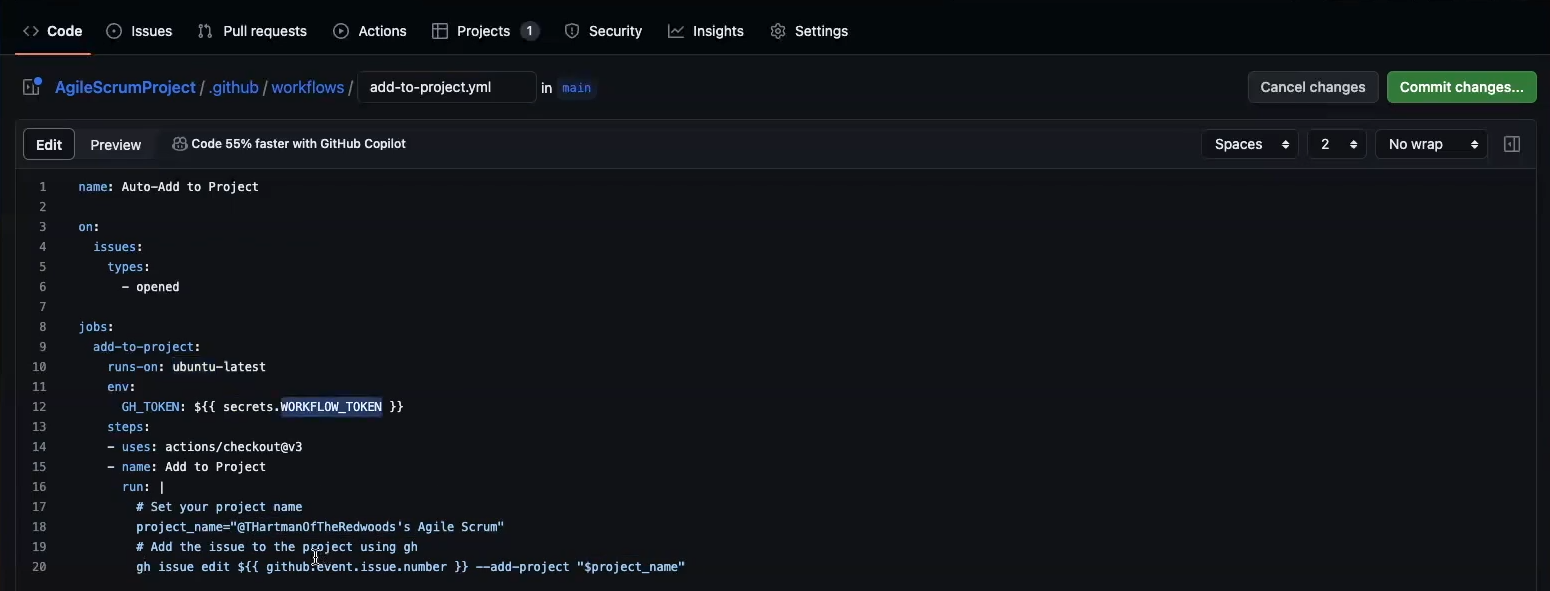The height and width of the screenshot is (591, 1550).
Task: Click the Insights graph icon
Action: point(676,31)
